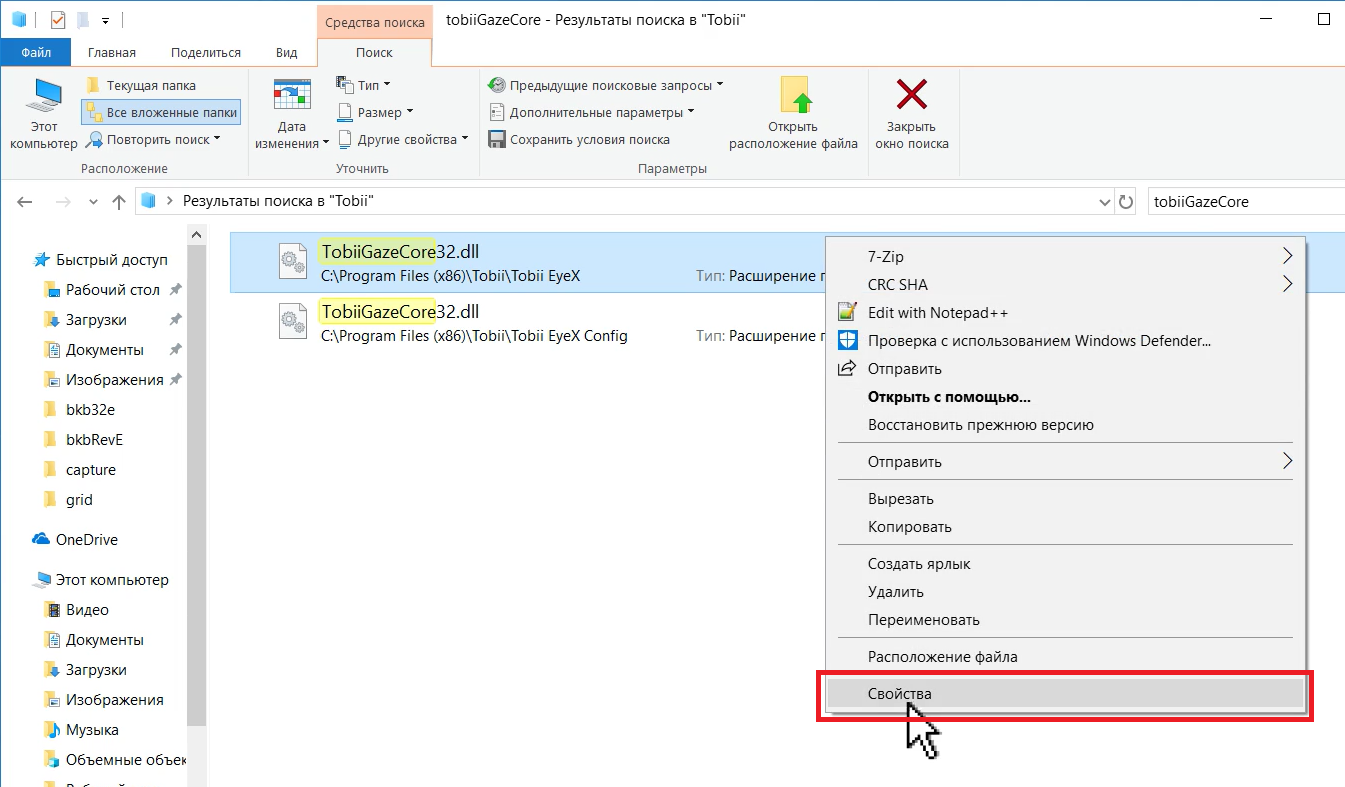Viewport: 1345px width, 787px height.
Task: Expand Другие свойства dropdown
Action: tap(402, 140)
